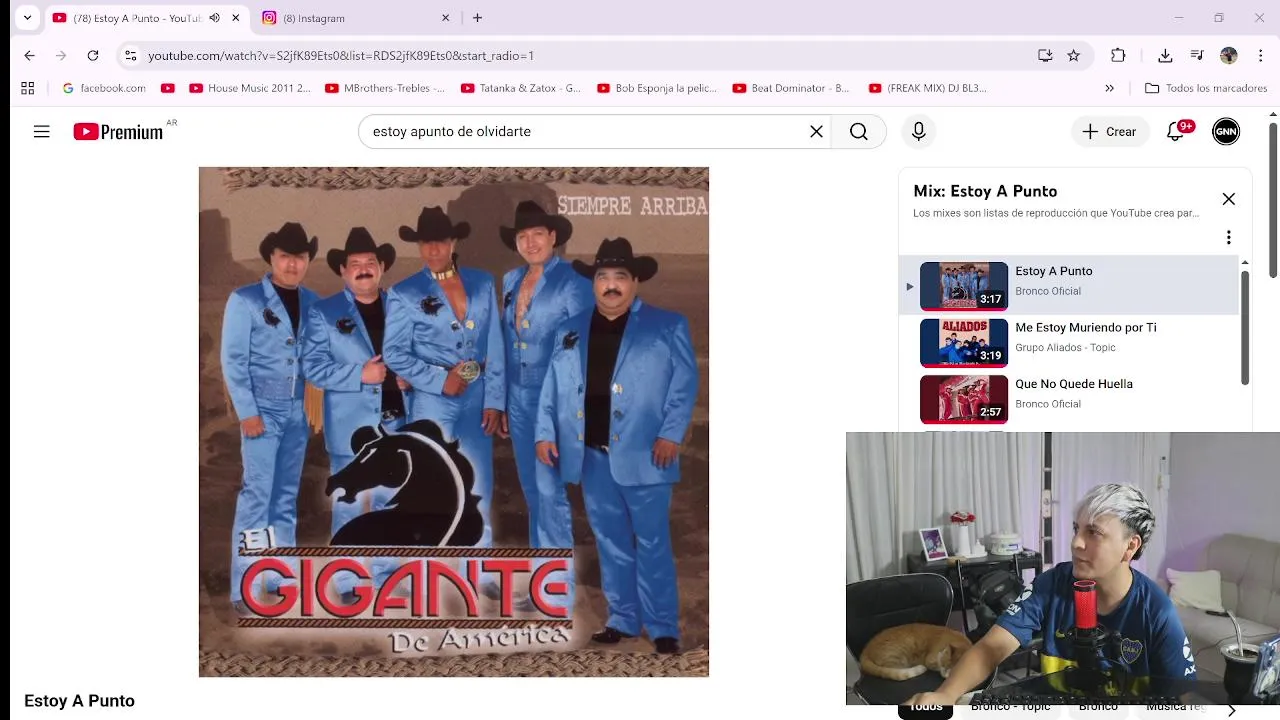Screen dimensions: 1280x720
Task: View site information icon in address bar
Action: point(130,56)
